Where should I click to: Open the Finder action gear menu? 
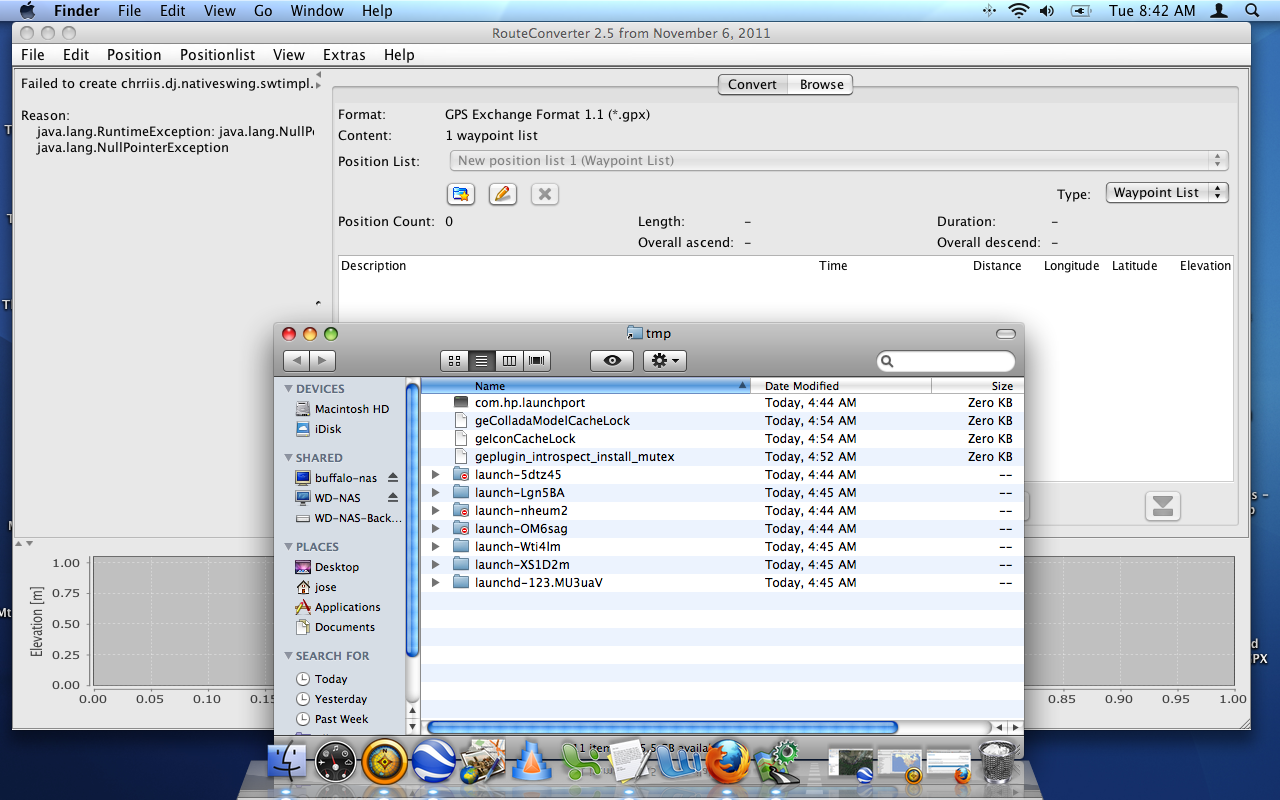[x=665, y=361]
